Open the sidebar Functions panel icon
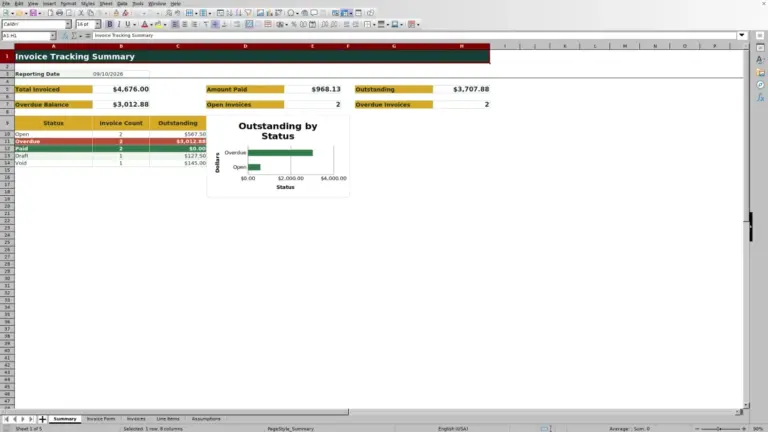Viewport: 768px width, 432px height. [760, 97]
